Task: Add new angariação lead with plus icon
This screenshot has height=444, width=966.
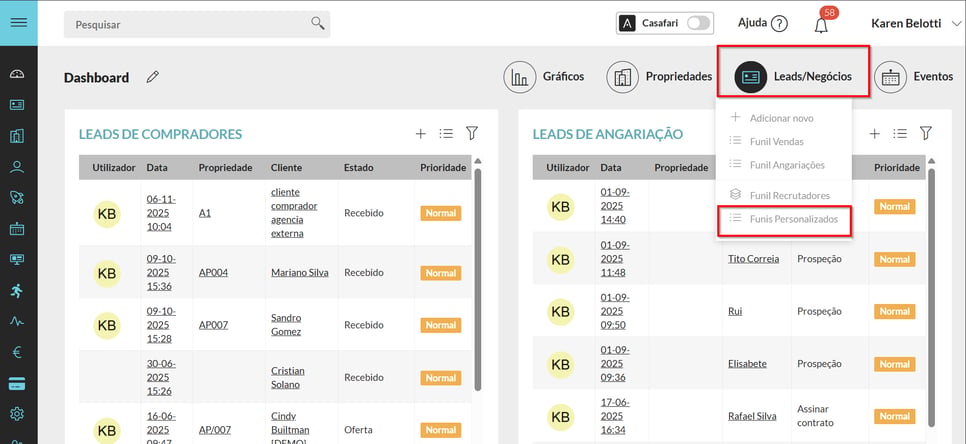Action: (874, 134)
